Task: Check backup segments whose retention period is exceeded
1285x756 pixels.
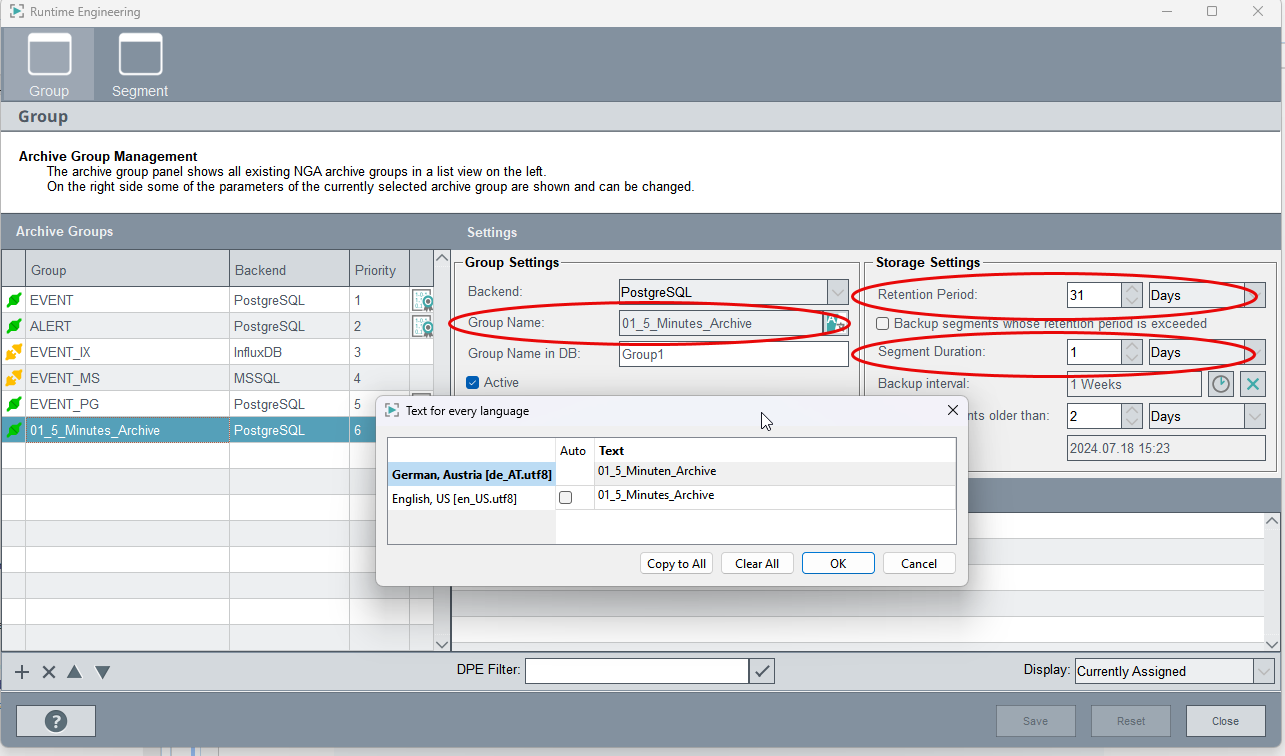Action: pyautogui.click(x=881, y=323)
